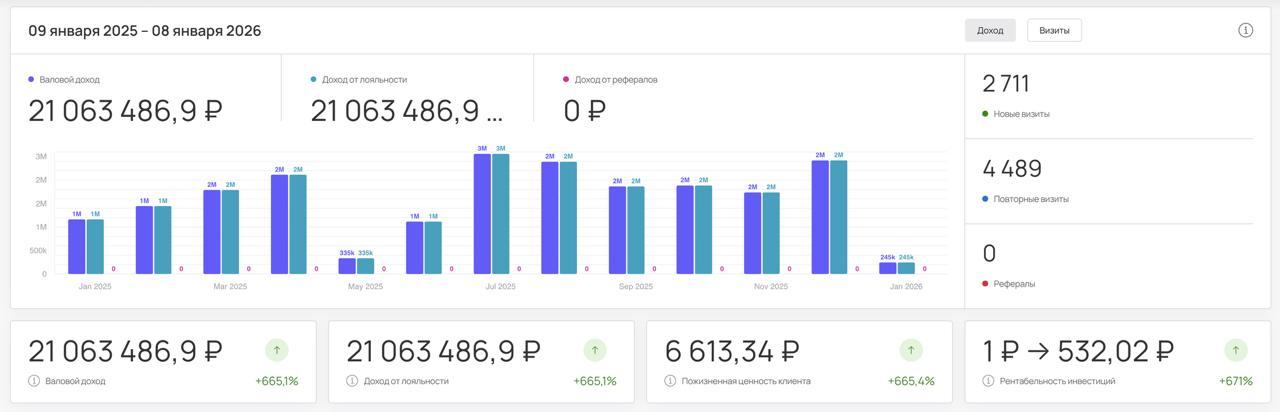Image resolution: width=1280 pixels, height=412 pixels.
Task: Toggle purple Валовой доход legend dot
Action: pyautogui.click(x=32, y=79)
